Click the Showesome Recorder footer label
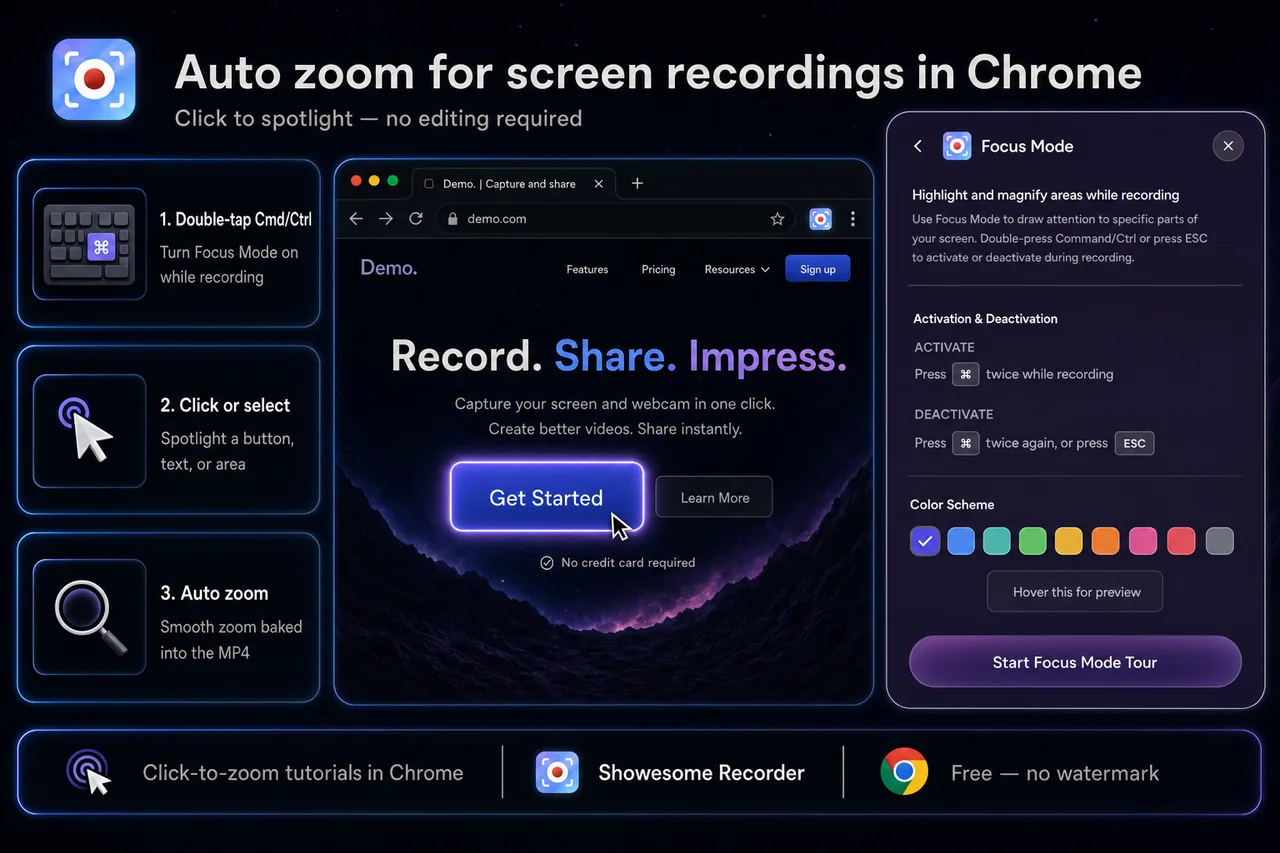The image size is (1280, 853). click(x=701, y=773)
